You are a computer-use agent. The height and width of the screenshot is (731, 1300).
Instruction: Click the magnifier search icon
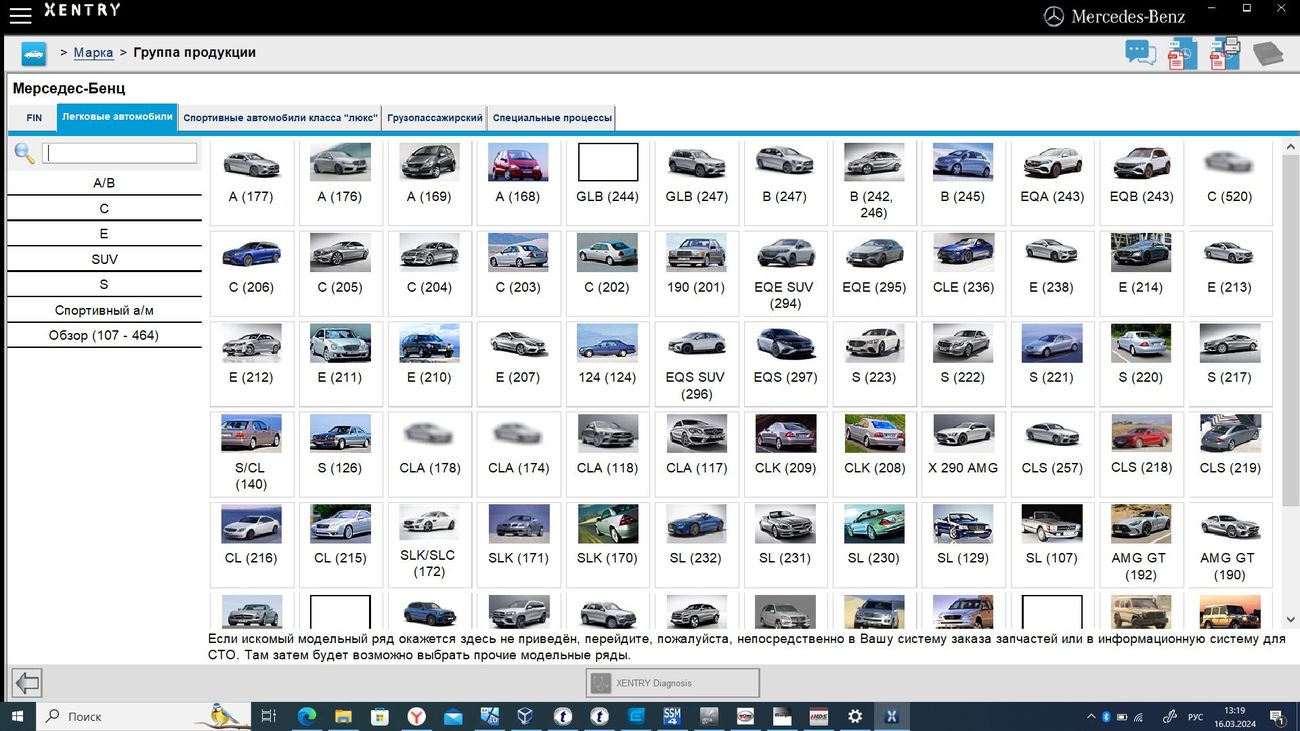point(24,153)
